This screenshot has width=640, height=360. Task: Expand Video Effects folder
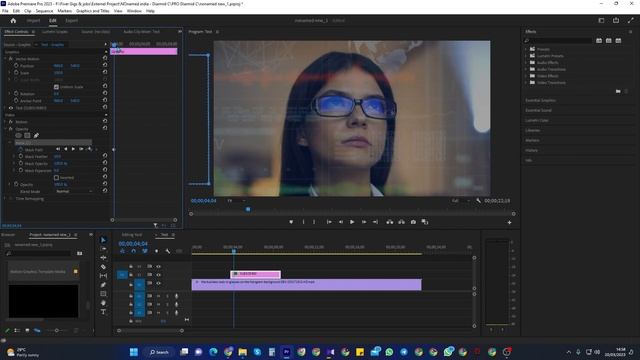(x=527, y=76)
